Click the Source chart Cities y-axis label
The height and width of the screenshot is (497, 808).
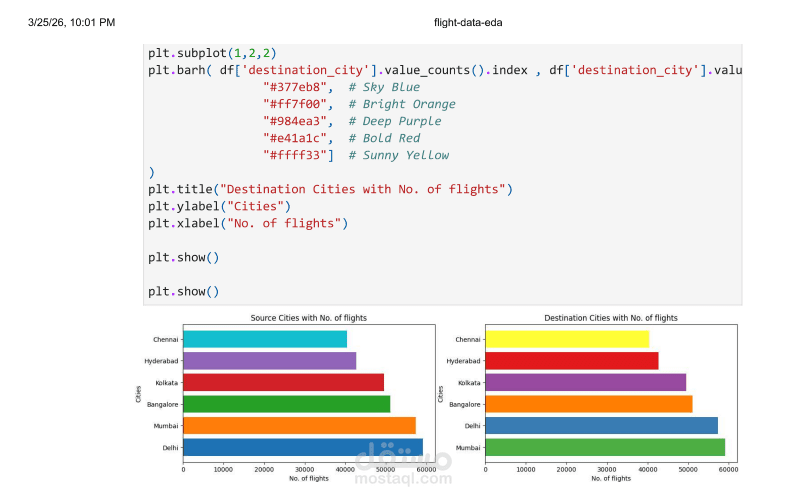tap(138, 394)
